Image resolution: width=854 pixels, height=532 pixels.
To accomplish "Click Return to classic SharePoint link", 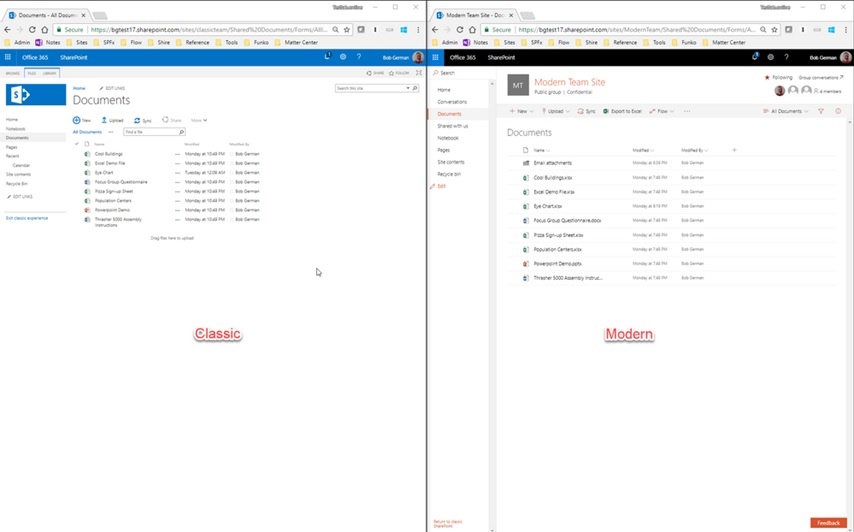I will point(448,524).
